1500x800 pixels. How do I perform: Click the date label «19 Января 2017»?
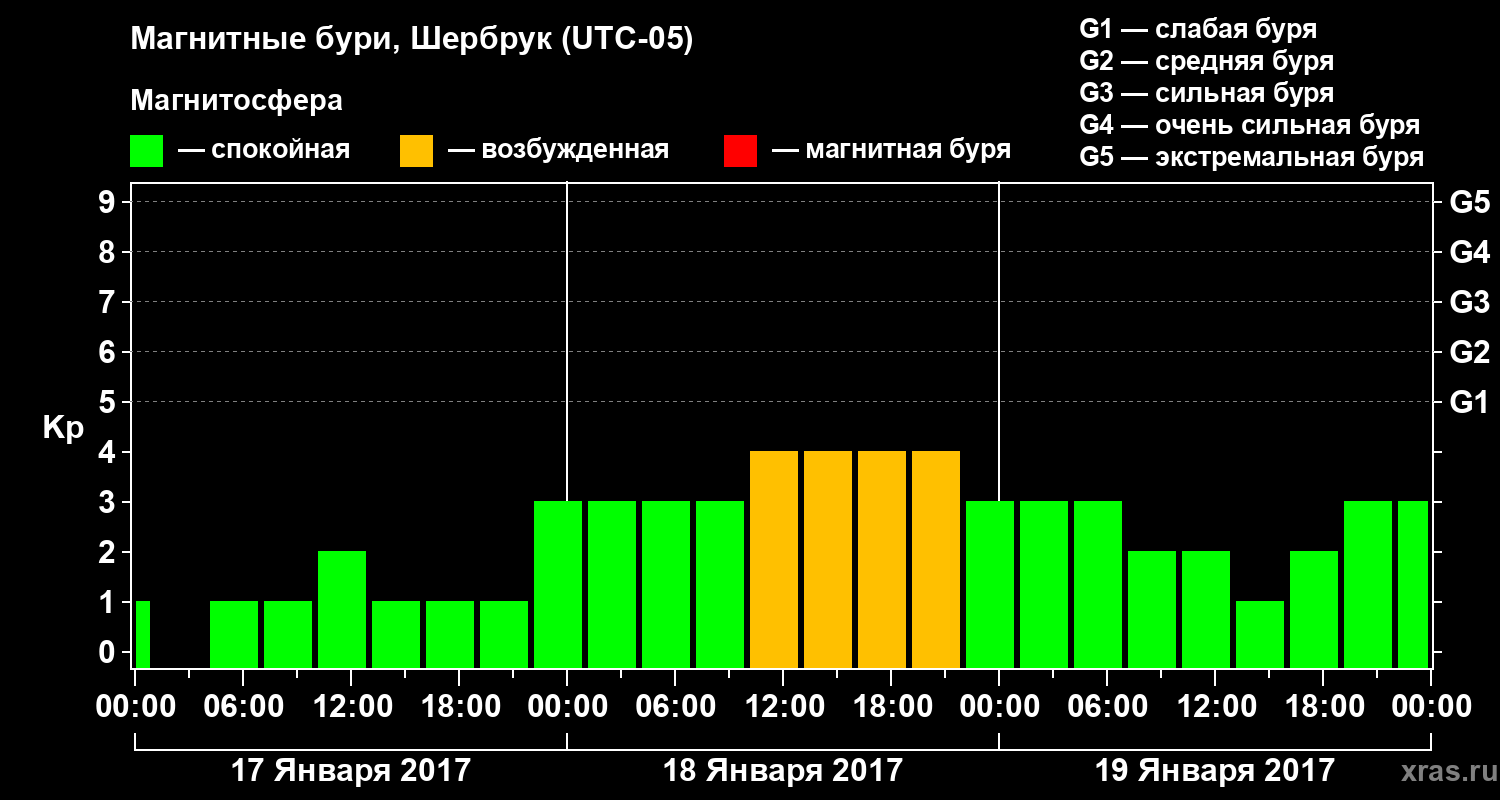tap(1215, 771)
